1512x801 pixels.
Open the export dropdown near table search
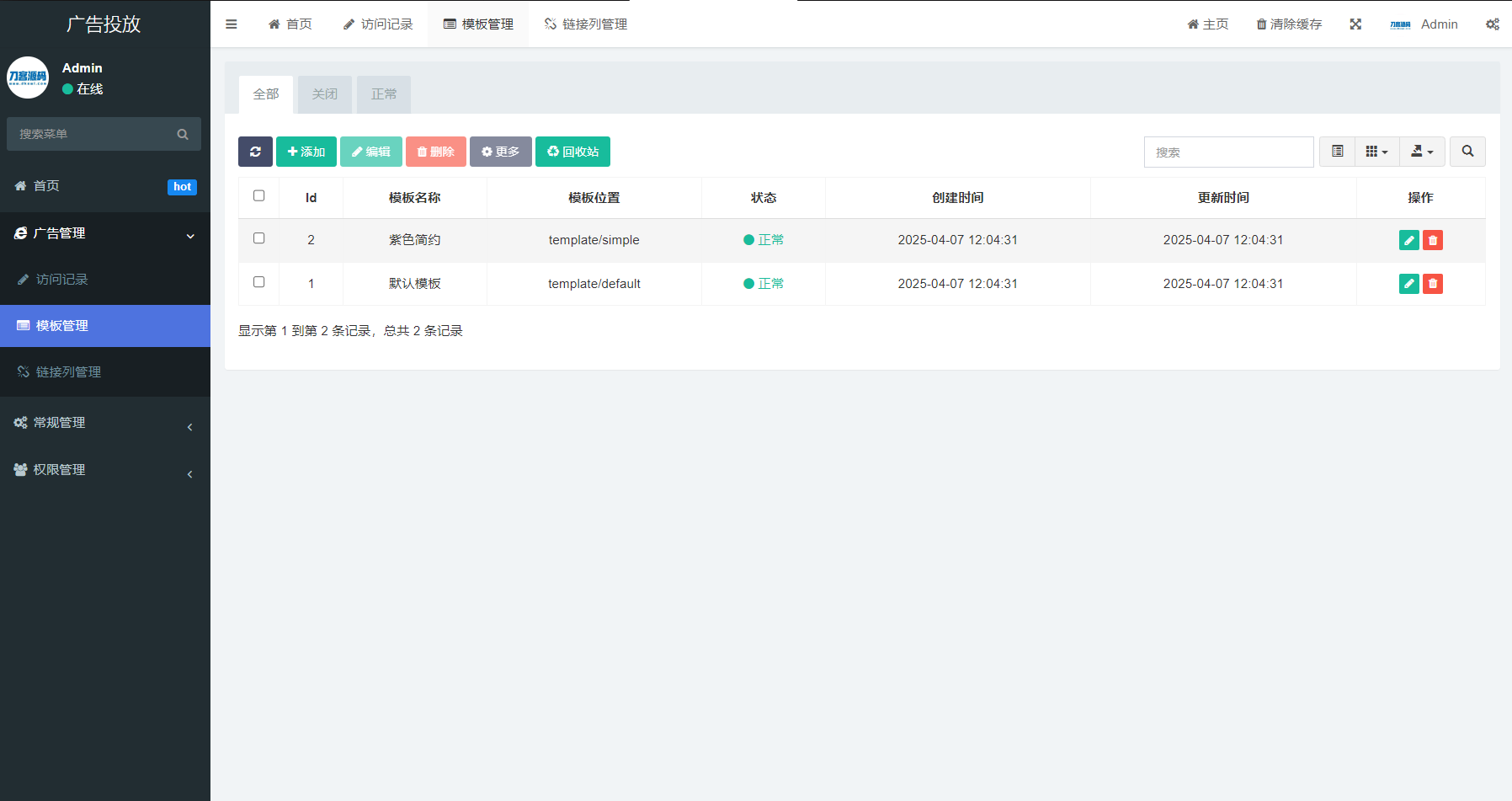(1422, 152)
